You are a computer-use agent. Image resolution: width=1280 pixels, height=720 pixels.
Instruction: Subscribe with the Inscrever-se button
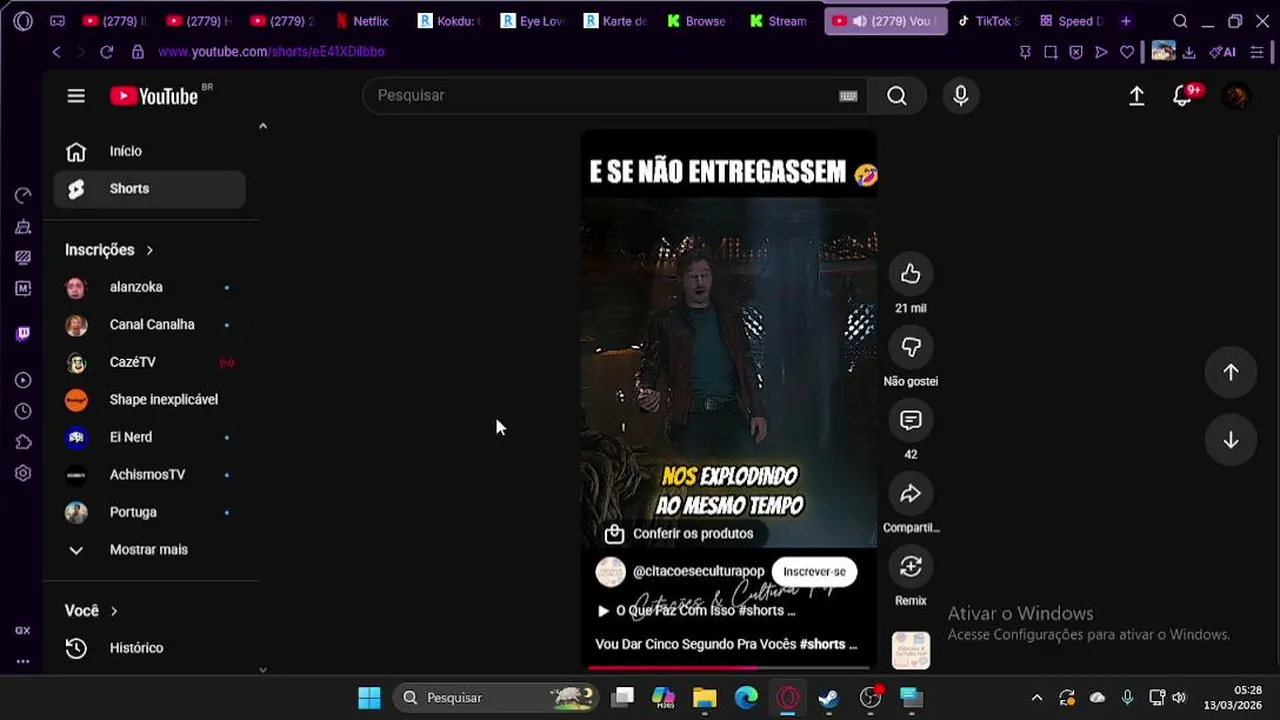tap(814, 572)
